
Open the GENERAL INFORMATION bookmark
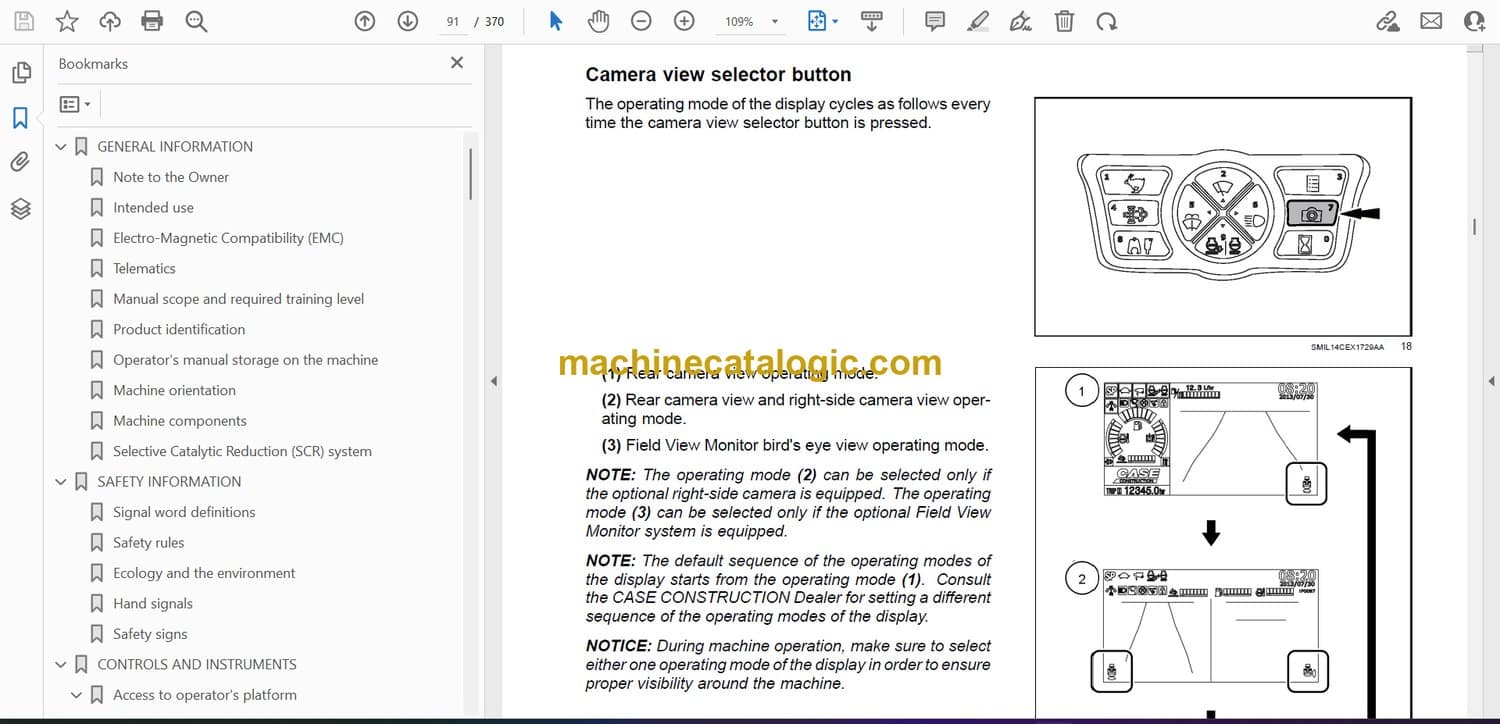click(175, 146)
